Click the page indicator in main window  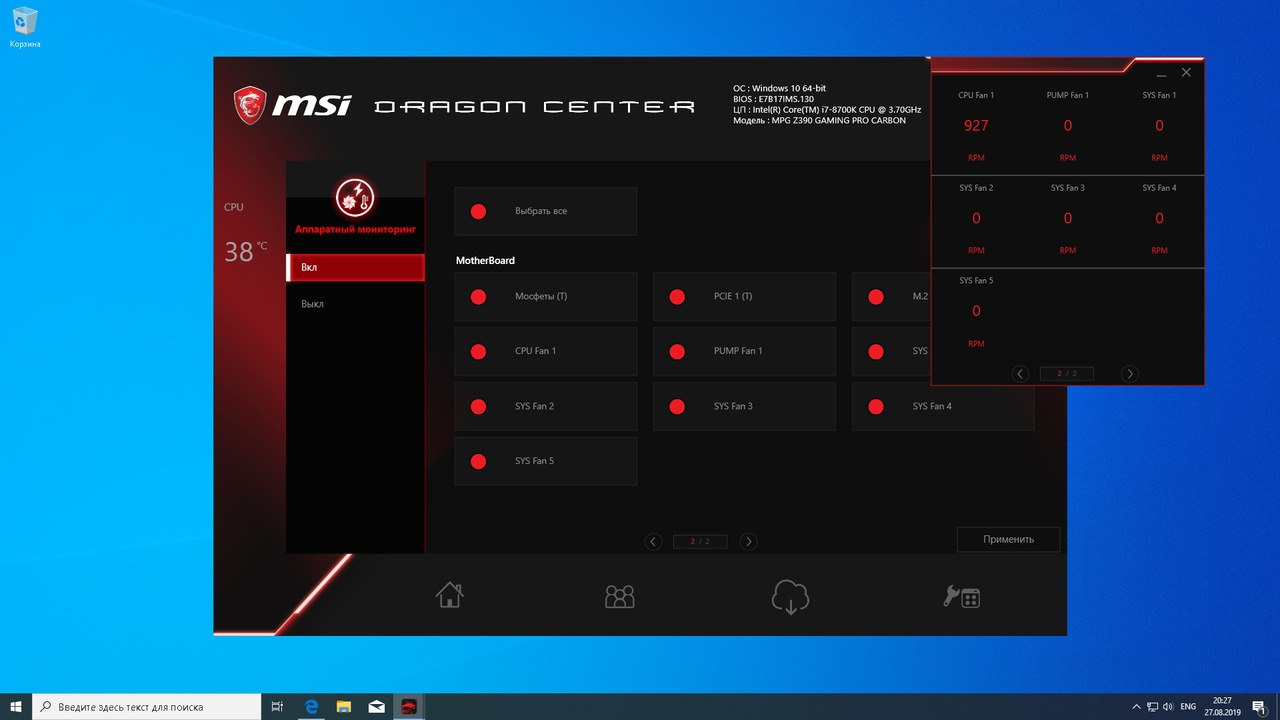pyautogui.click(x=700, y=541)
